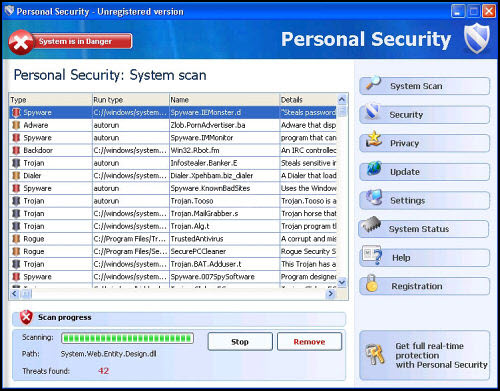
Task: Click the icon for Infostealer.Banker.E row
Action: click(x=16, y=163)
